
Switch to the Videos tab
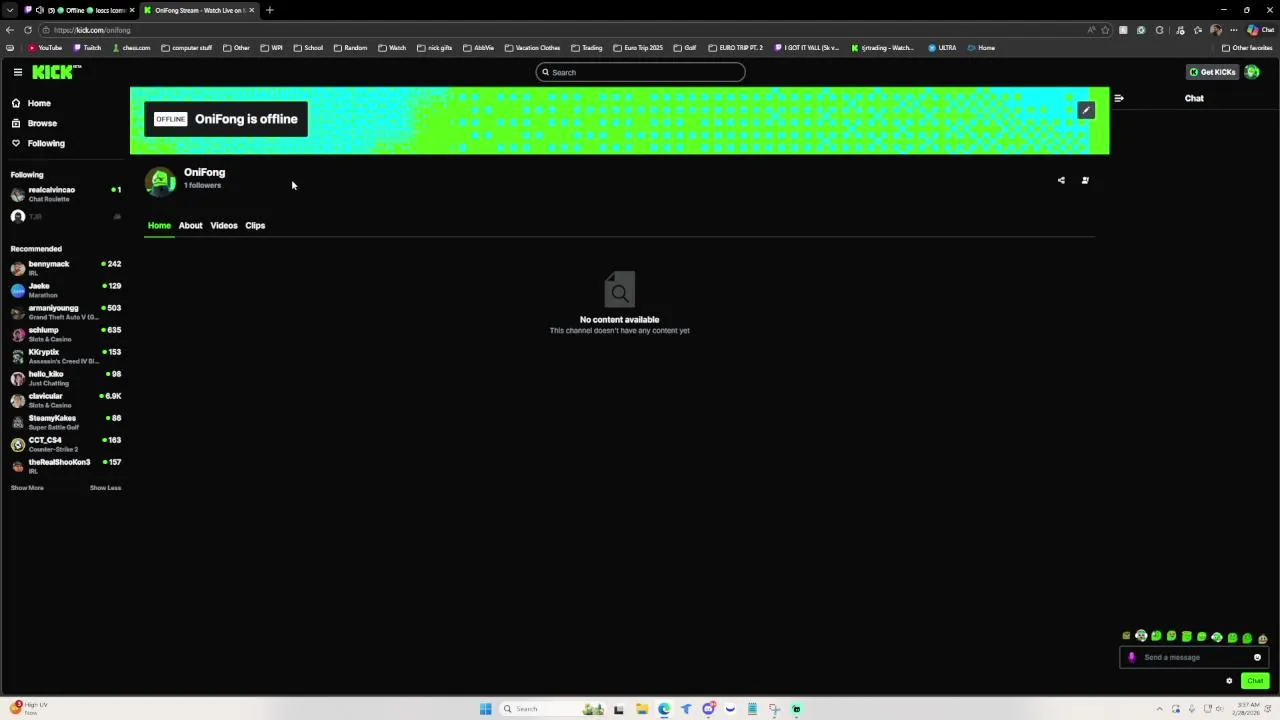click(x=224, y=225)
